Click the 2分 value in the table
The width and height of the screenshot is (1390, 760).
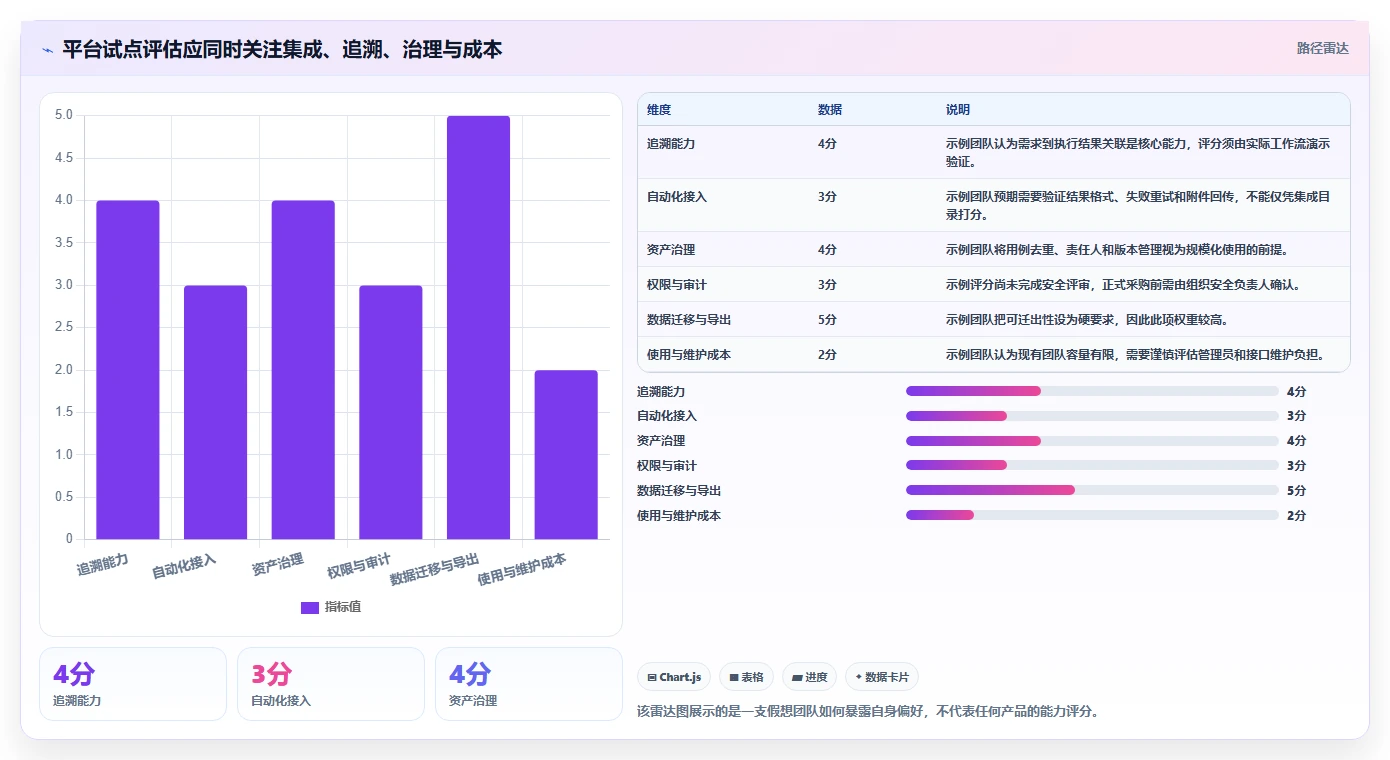pos(827,355)
